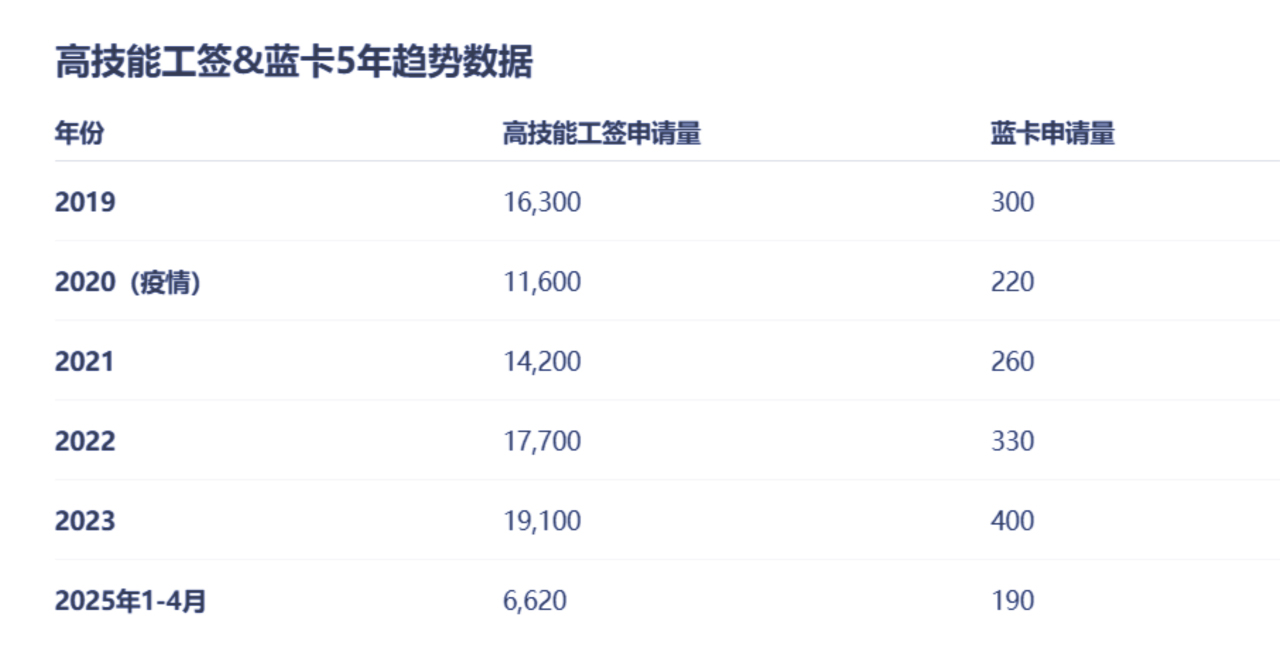Click the table title 高技能工签&蓝卡5年趋势数据
Screen dimensions: 1280x668
[294, 62]
